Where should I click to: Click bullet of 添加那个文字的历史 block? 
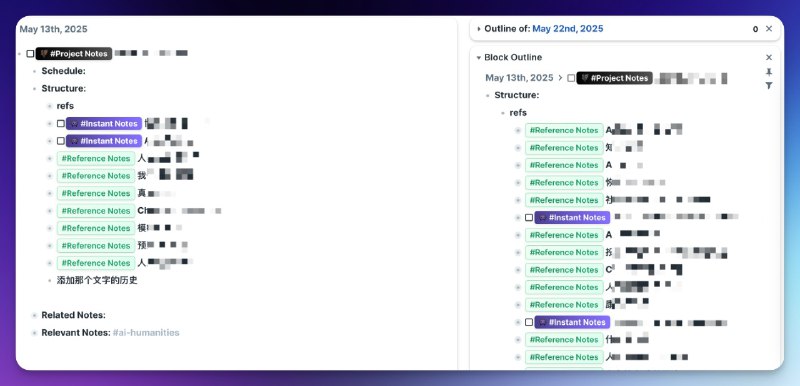point(49,280)
